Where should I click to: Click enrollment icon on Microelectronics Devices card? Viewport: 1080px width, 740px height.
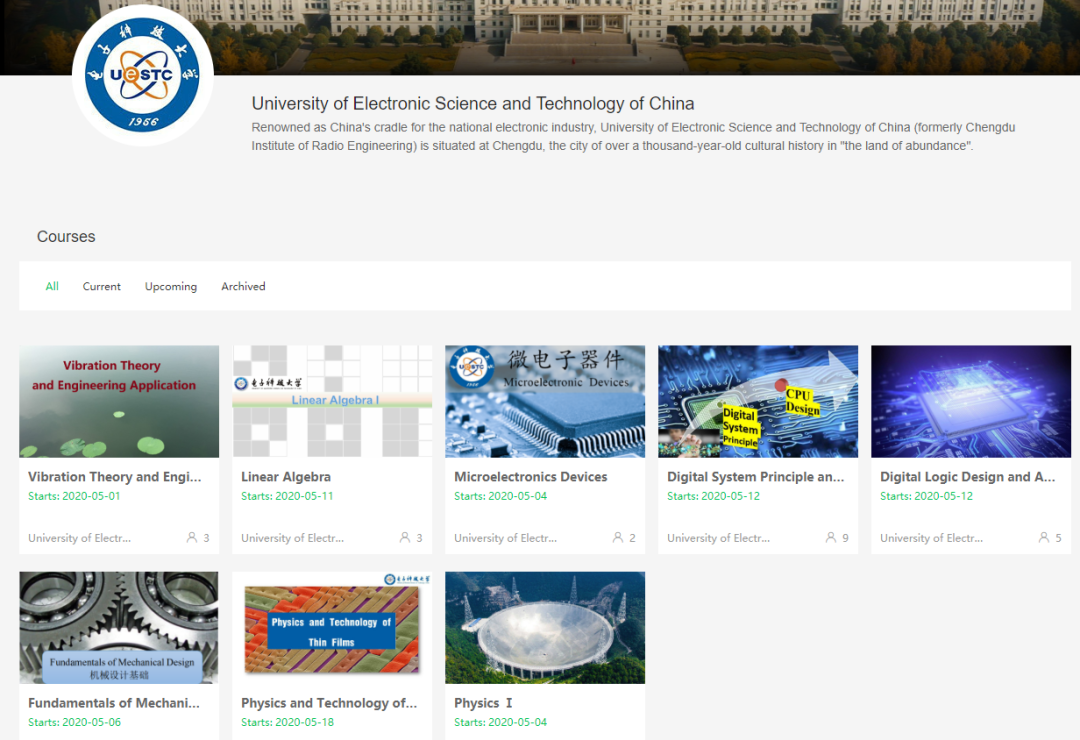(x=618, y=537)
